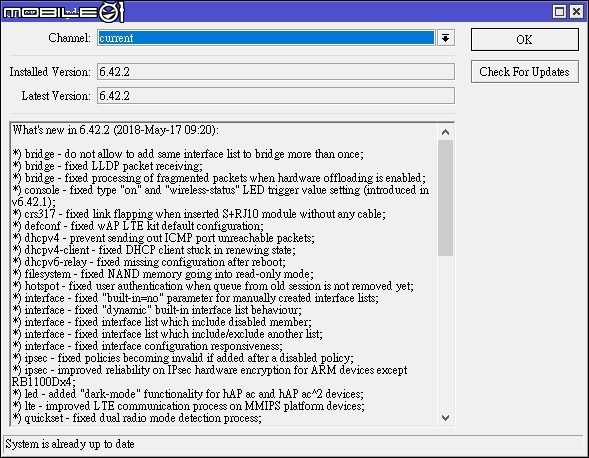Screen dimensions: 589x458
Task: Click 'ipsec - fixed policies becoming invalid' line
Action: 183,358
